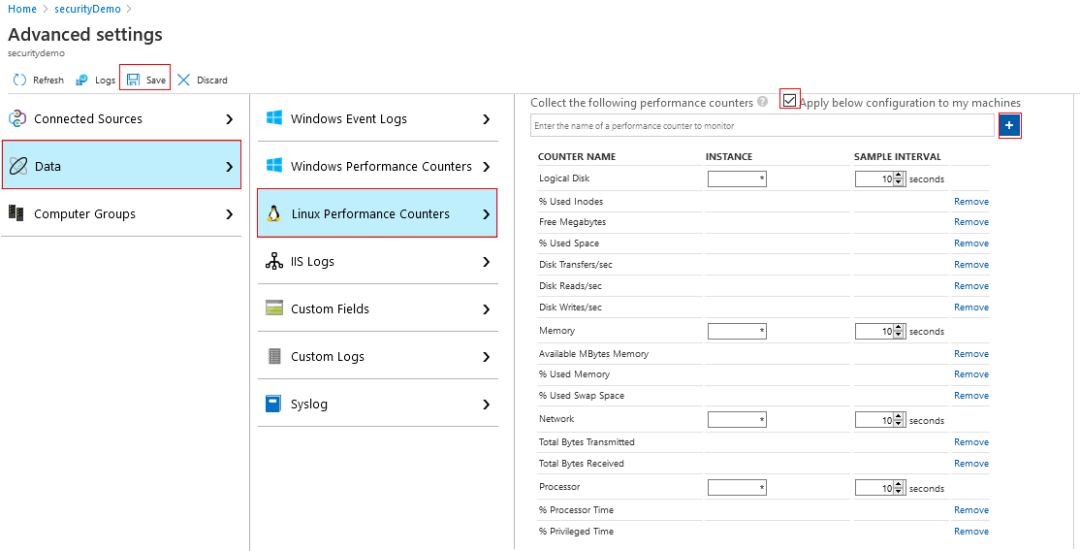Remove the Disk Writes/sec counter
This screenshot has width=1080, height=551.
(x=971, y=307)
